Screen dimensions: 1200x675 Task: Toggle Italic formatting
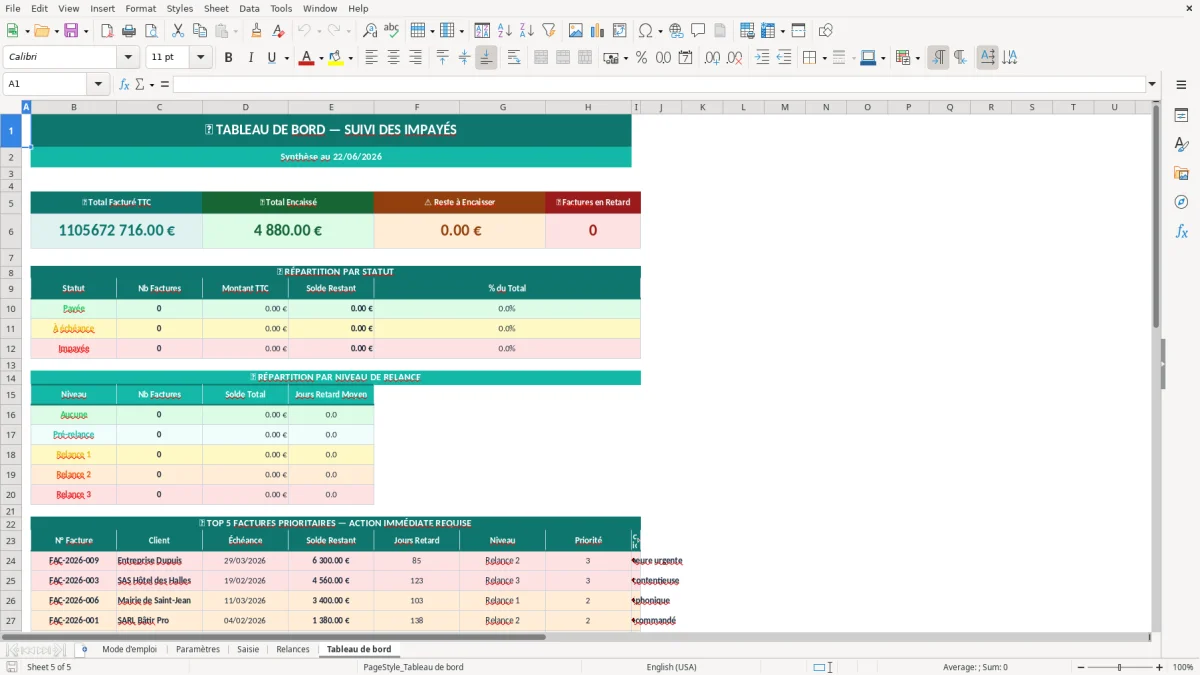coord(250,58)
